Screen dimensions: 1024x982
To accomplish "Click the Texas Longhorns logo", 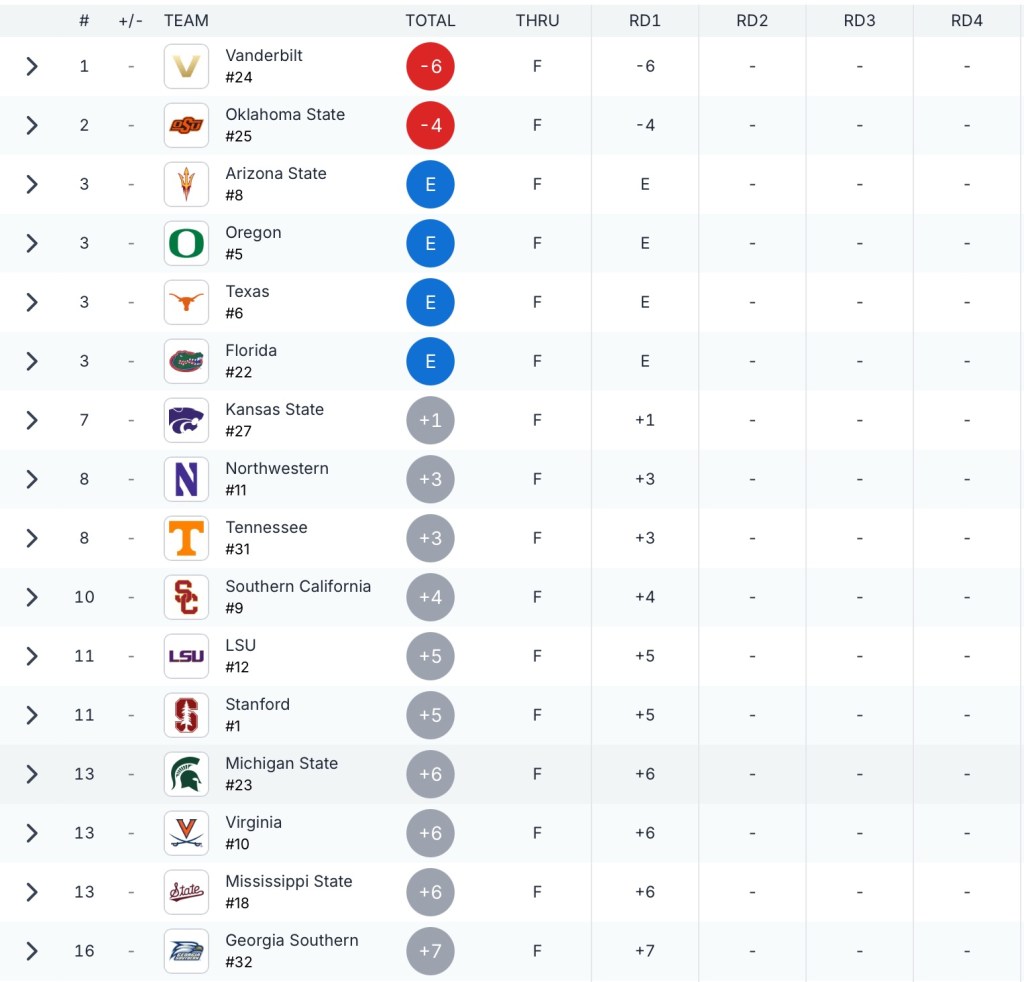I will [186, 302].
